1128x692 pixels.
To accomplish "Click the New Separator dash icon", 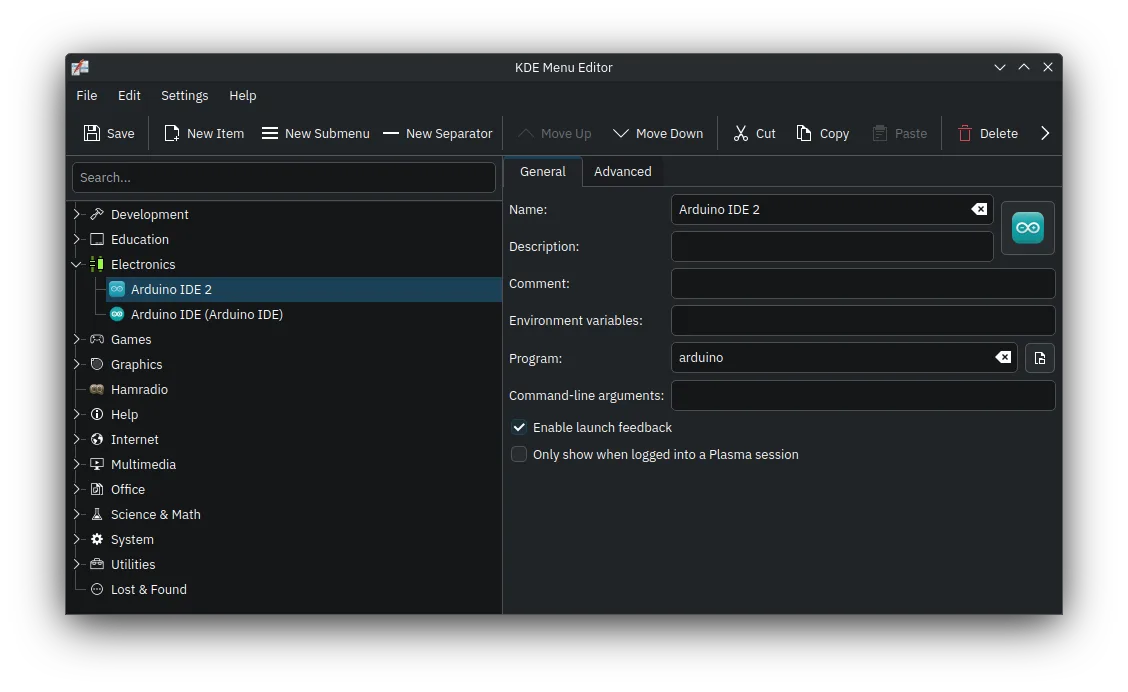I will coord(391,133).
